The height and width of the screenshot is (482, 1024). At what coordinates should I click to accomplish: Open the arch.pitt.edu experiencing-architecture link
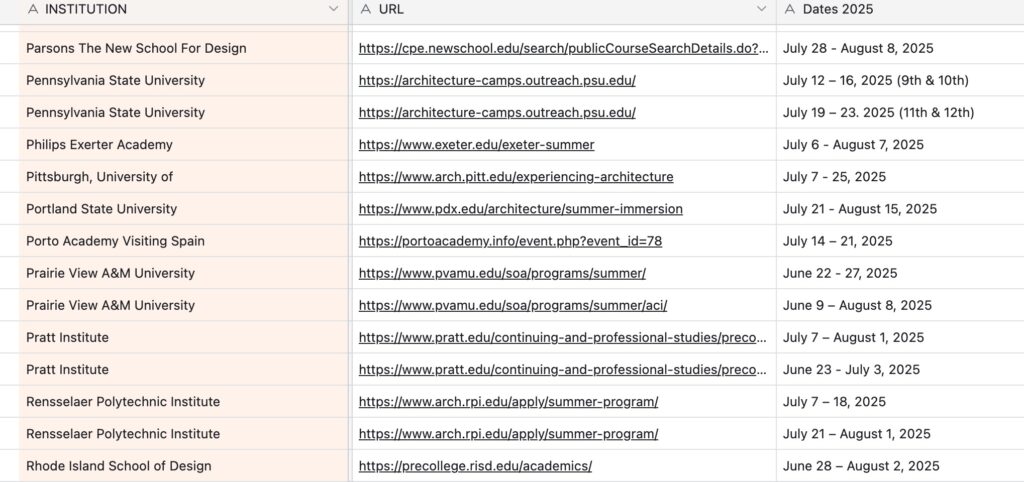pyautogui.click(x=516, y=177)
